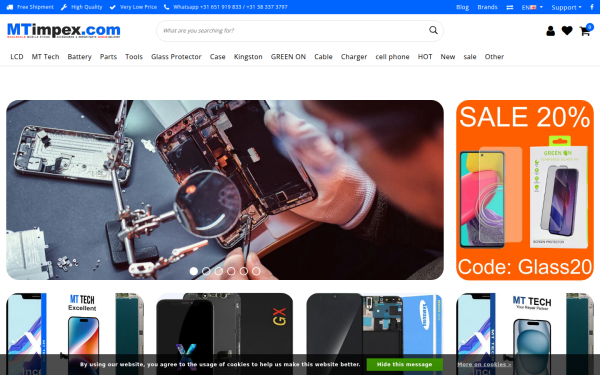Screen dimensions: 600x375
Task: Open the sale category menu
Action: click(470, 57)
